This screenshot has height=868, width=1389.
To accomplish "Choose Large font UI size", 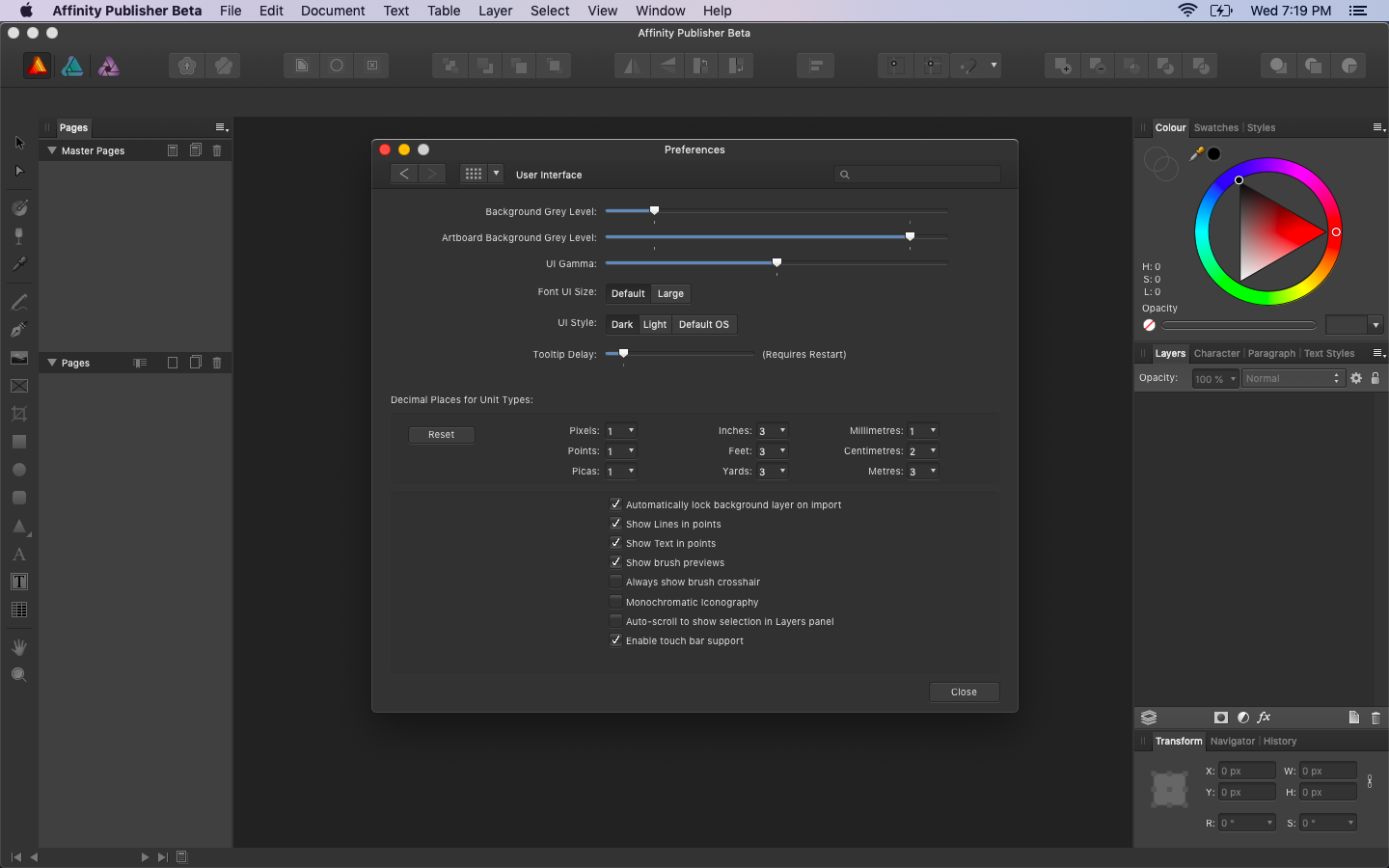I will click(x=670, y=293).
